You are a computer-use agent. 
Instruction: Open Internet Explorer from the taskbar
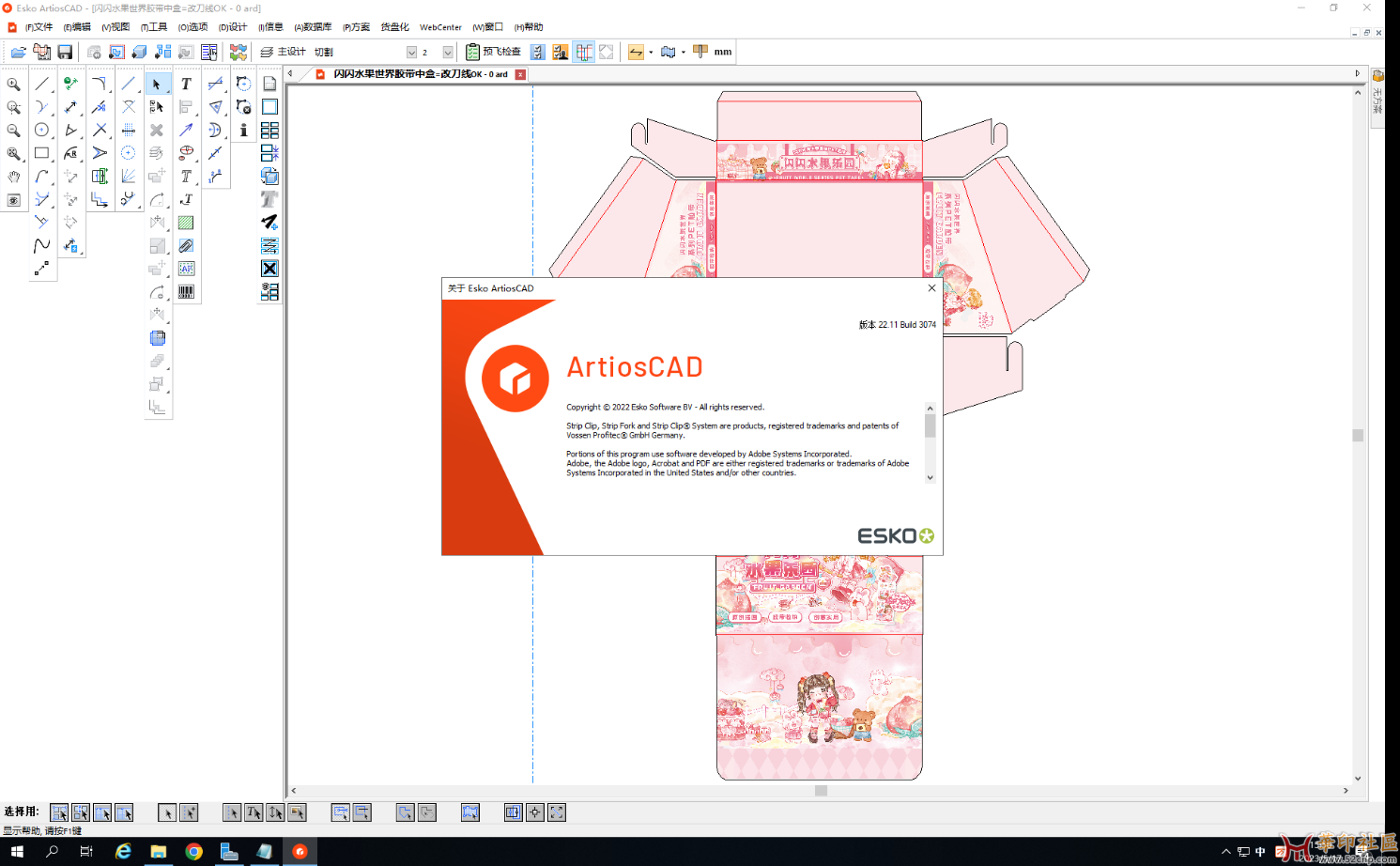pyautogui.click(x=123, y=852)
